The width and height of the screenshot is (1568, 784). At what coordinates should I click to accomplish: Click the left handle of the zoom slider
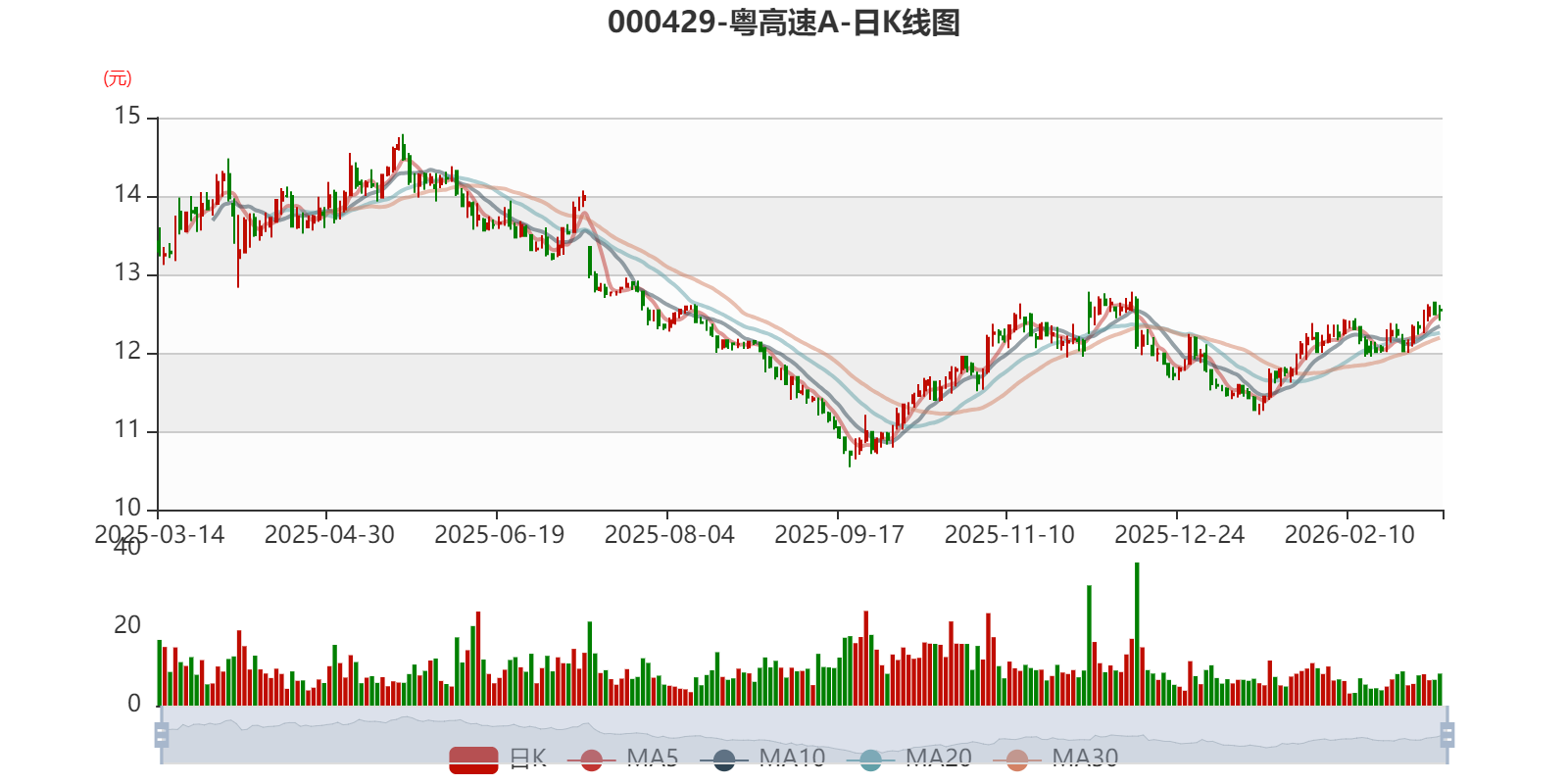(162, 734)
